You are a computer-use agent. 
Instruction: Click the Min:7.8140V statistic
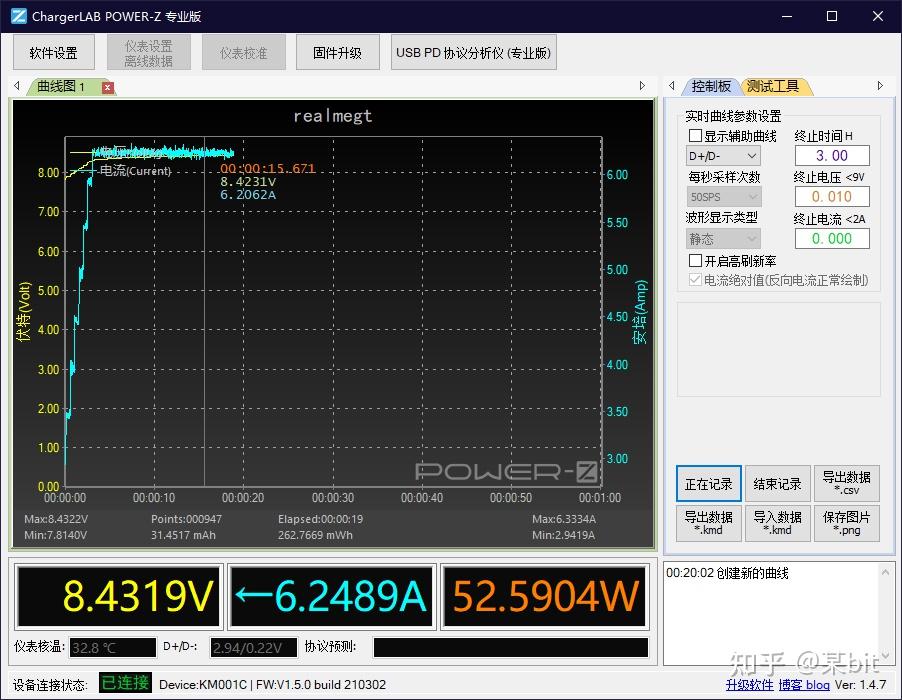point(55,535)
